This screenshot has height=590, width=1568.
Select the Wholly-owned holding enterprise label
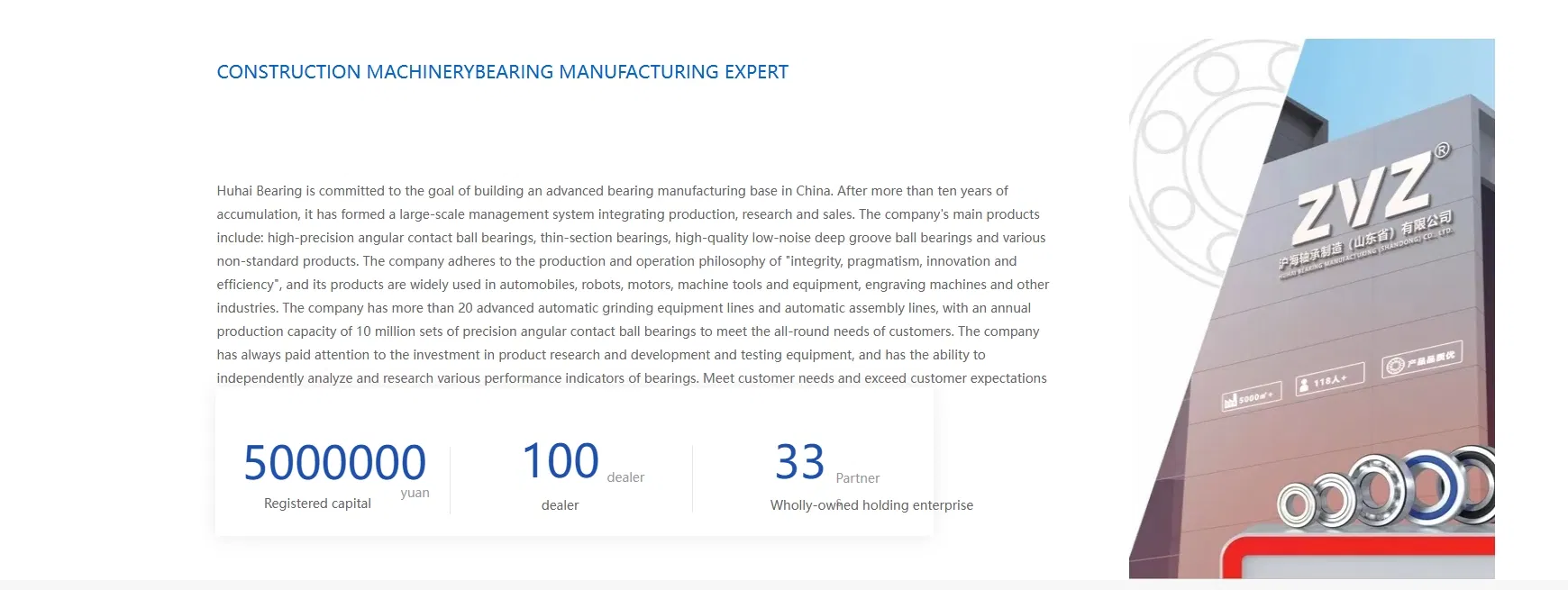(x=871, y=505)
